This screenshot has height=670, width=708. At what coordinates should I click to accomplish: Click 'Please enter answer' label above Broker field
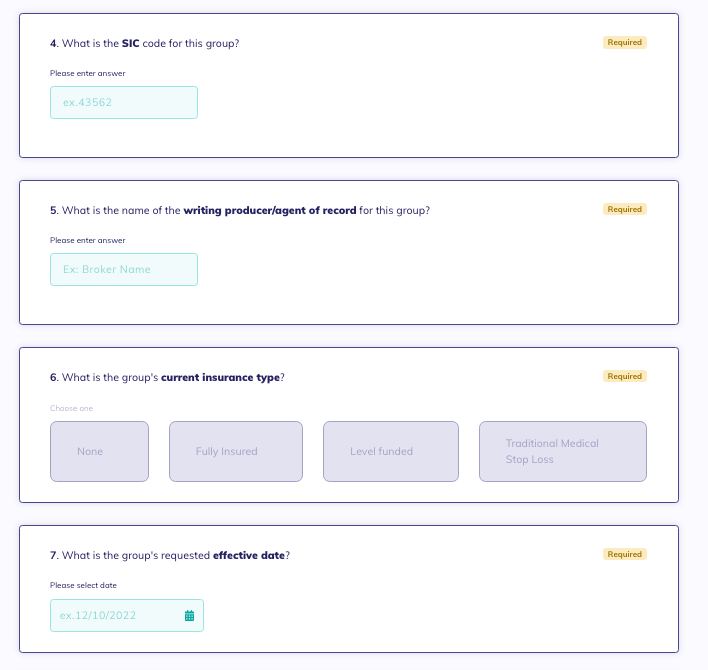(88, 240)
